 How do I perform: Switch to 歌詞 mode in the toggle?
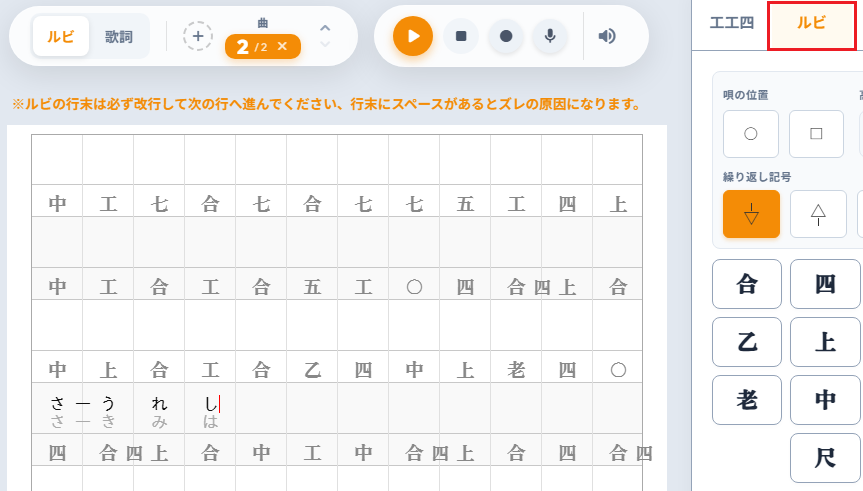[119, 36]
